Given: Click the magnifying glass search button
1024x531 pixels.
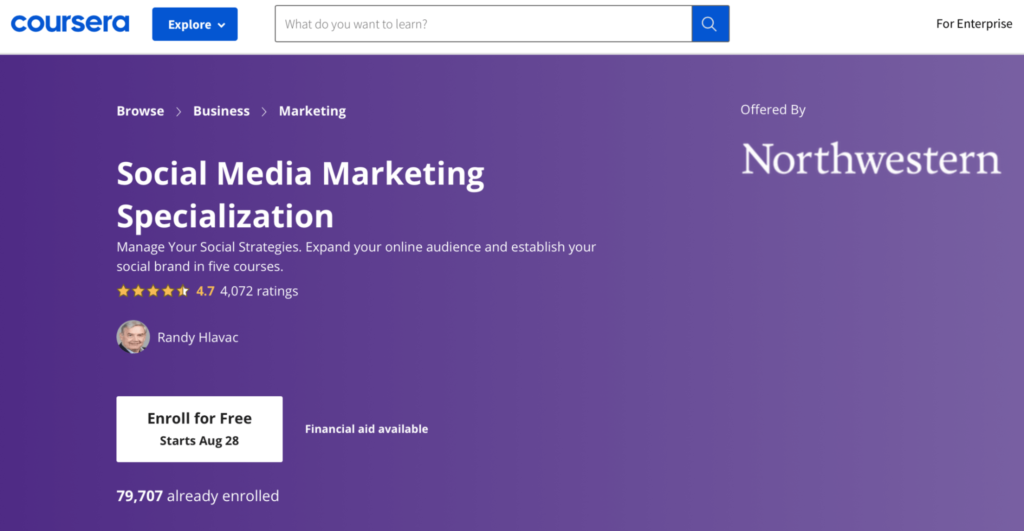Looking at the screenshot, I should pos(711,24).
